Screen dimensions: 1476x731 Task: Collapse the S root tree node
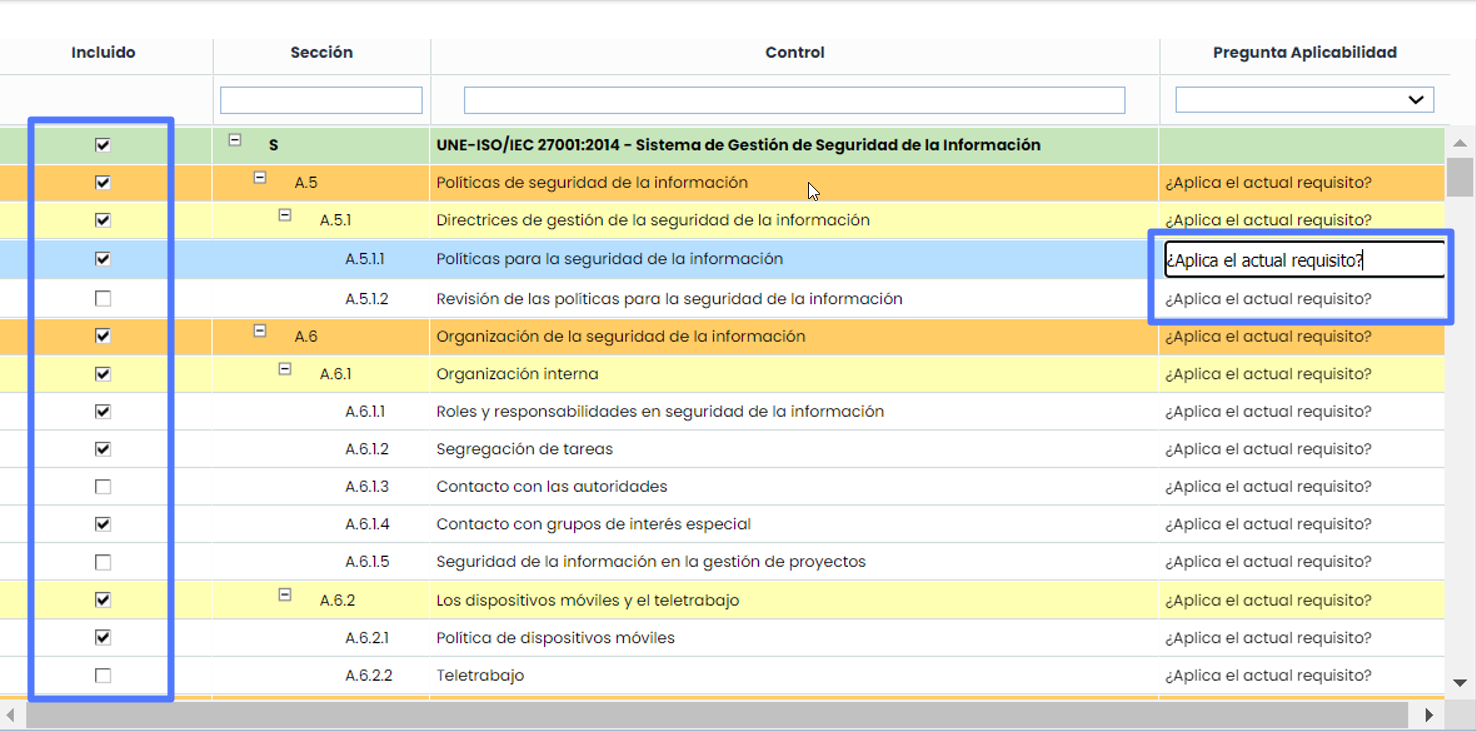235,141
